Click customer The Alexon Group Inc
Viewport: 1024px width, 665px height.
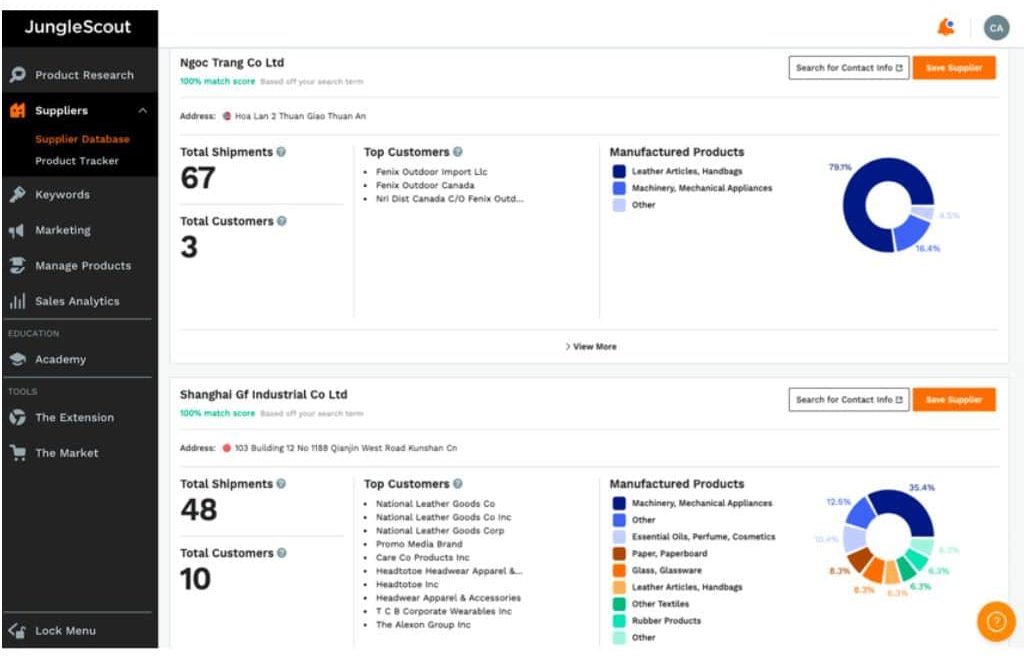pos(423,624)
